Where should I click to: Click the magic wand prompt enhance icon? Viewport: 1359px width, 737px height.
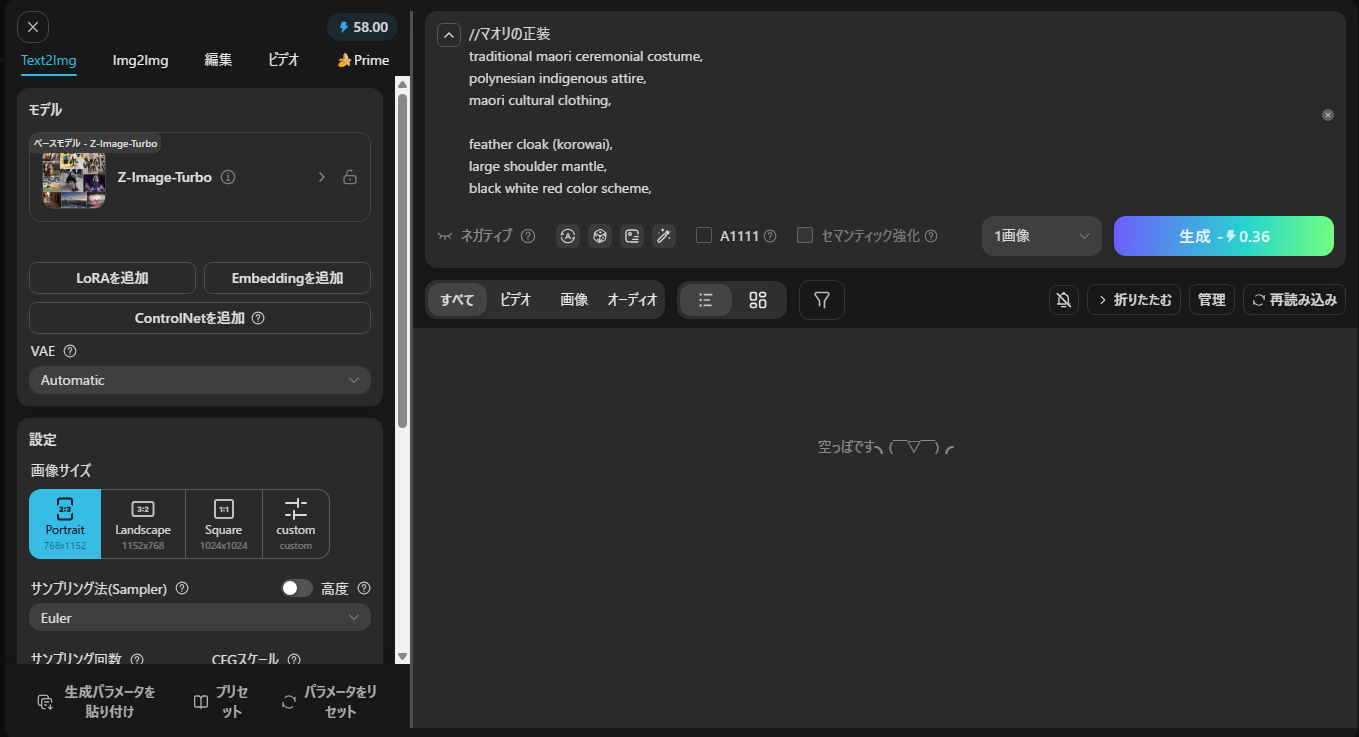[x=663, y=236]
